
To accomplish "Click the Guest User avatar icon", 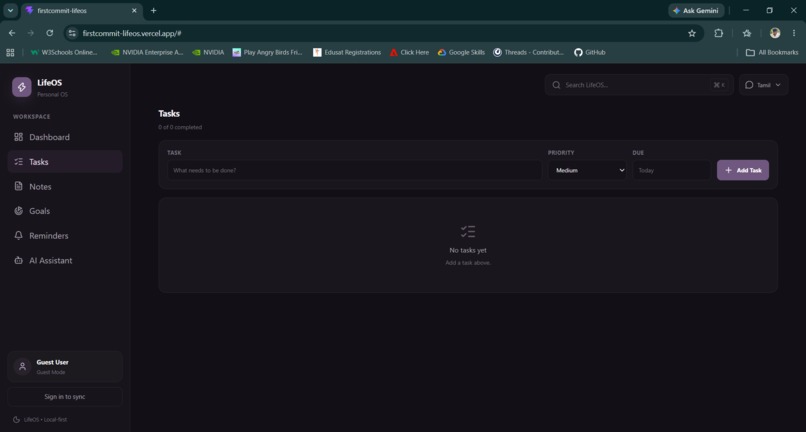I will tap(23, 367).
